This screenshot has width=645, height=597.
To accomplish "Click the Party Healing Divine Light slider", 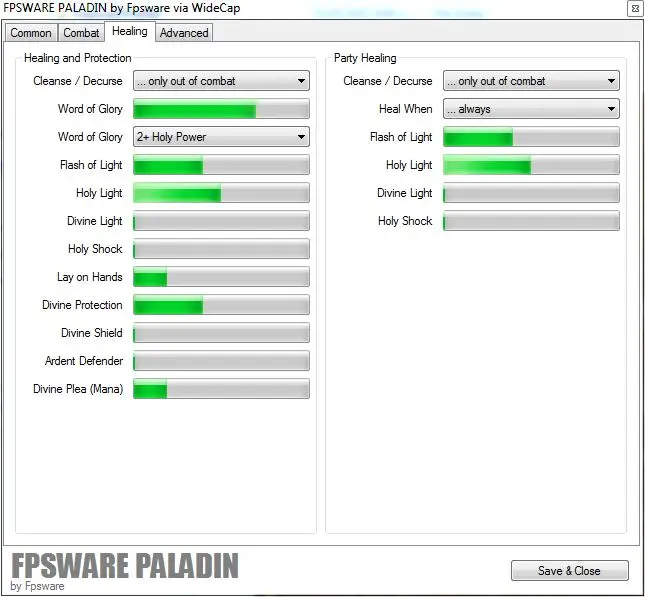I will coord(531,193).
